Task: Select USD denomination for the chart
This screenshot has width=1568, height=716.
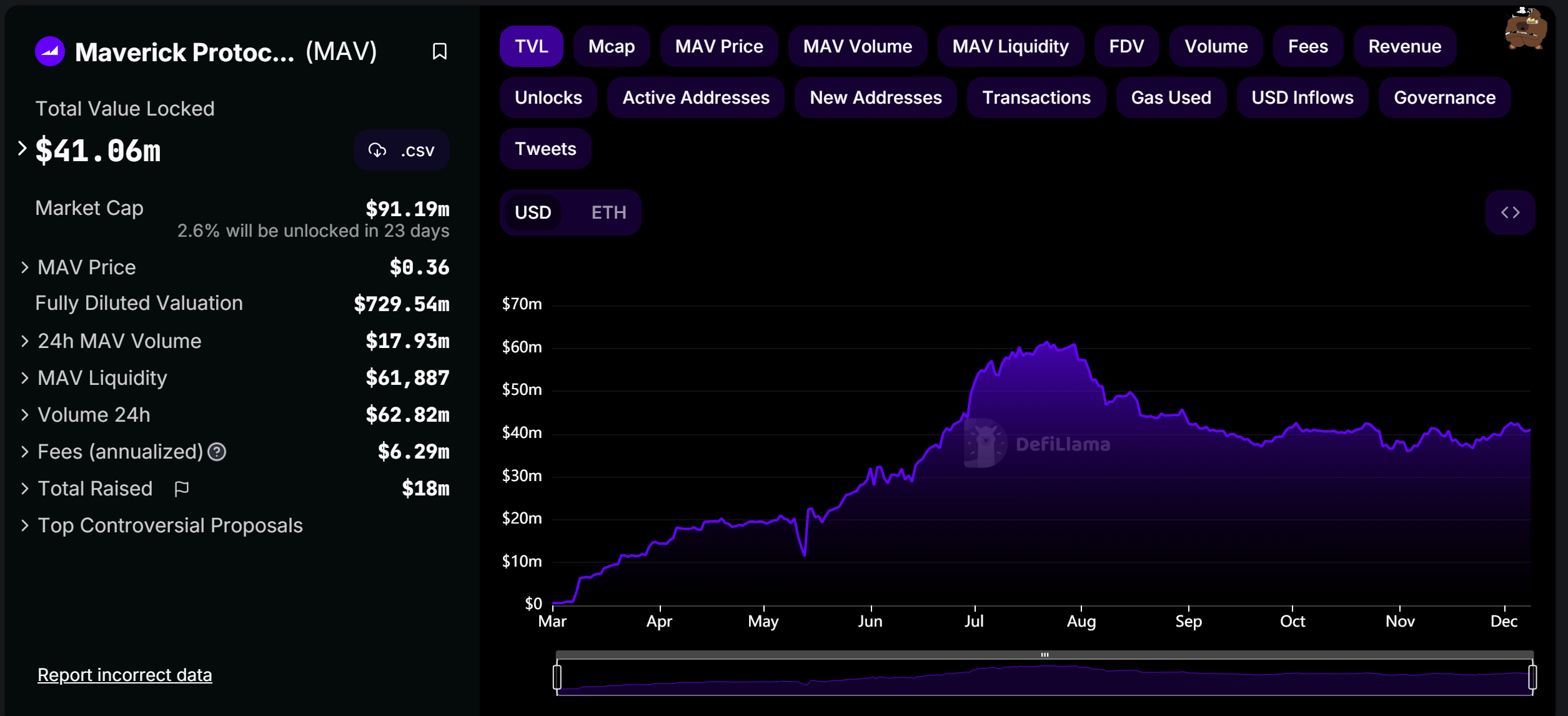Action: 532,212
